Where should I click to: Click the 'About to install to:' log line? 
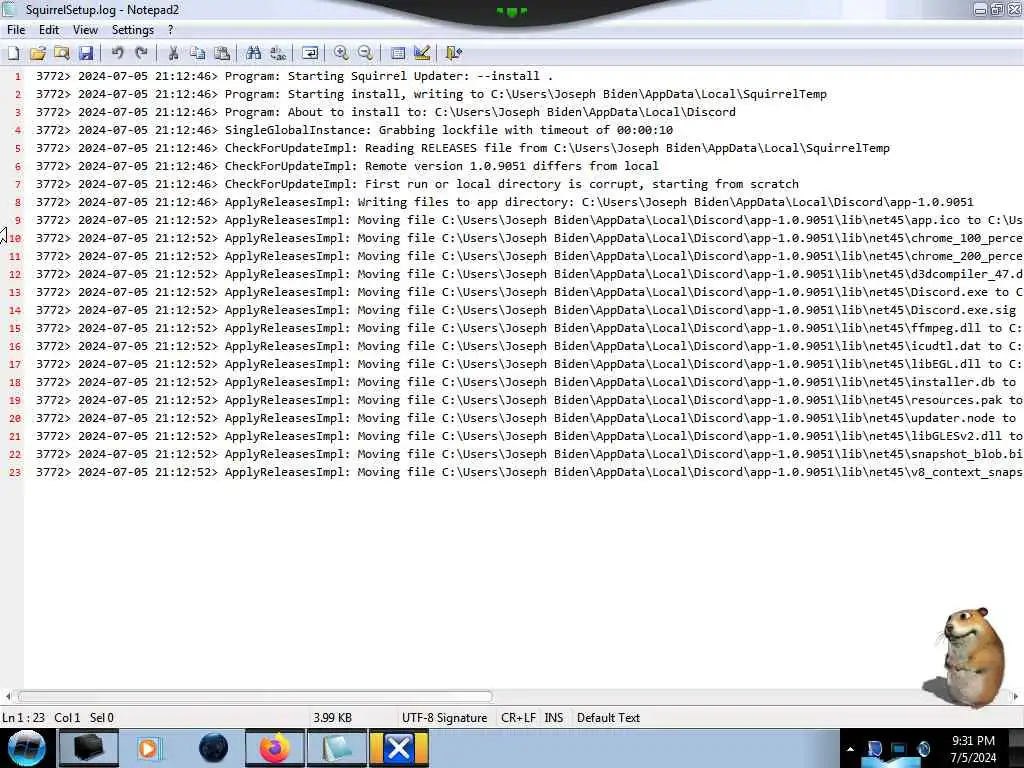(385, 112)
